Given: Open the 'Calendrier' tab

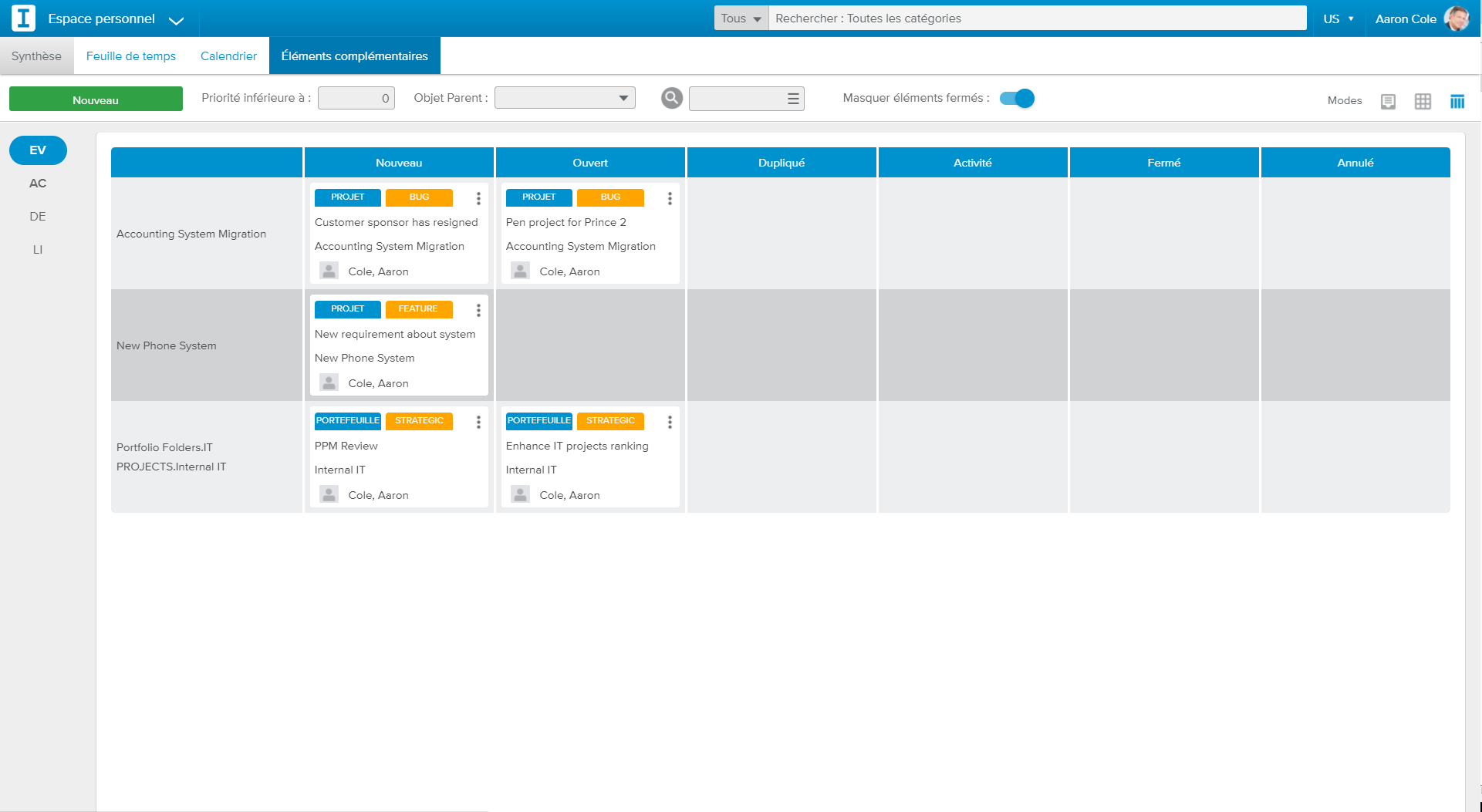Looking at the screenshot, I should tap(228, 56).
